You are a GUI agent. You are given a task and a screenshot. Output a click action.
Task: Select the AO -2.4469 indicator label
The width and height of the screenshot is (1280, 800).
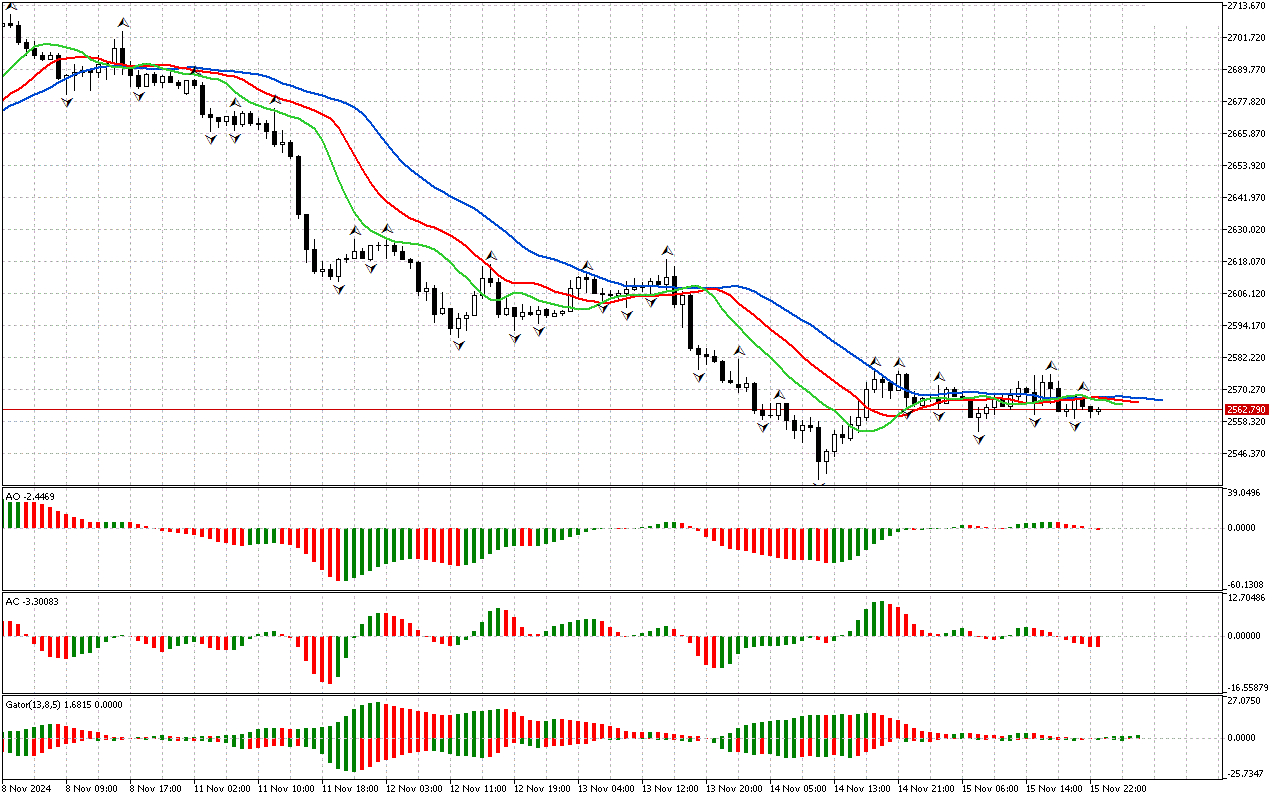tap(30, 496)
